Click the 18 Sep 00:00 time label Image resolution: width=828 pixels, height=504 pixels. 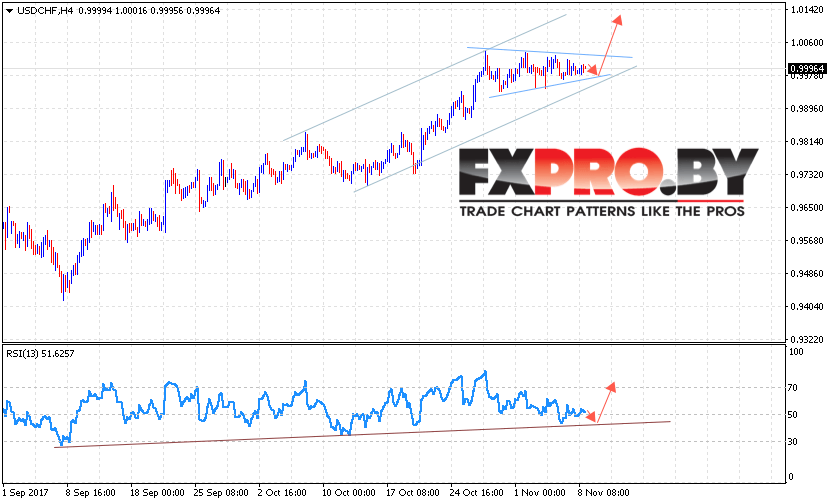(157, 493)
